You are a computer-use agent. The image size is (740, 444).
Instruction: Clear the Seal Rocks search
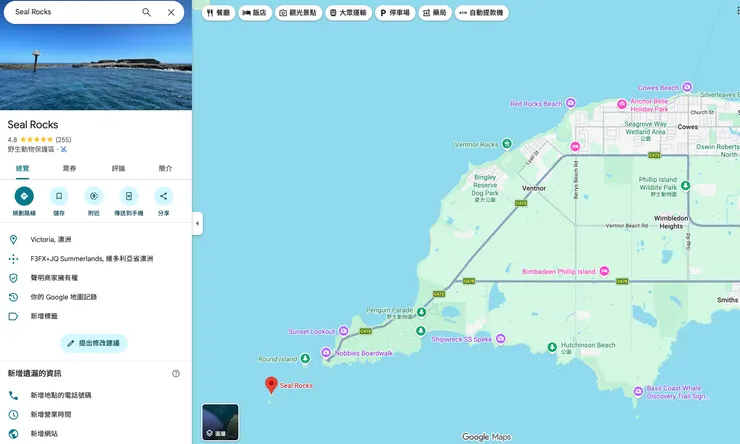(171, 12)
